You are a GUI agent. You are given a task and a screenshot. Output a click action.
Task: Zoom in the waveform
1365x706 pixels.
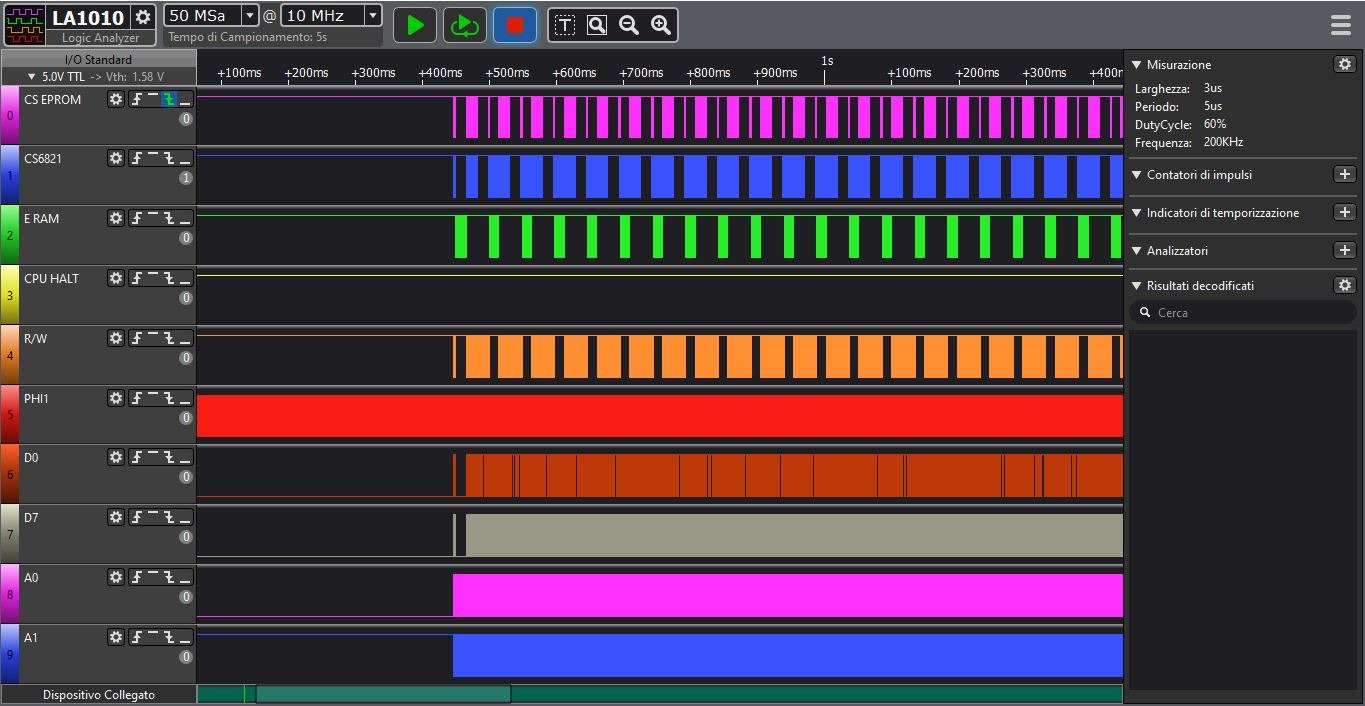tap(661, 25)
